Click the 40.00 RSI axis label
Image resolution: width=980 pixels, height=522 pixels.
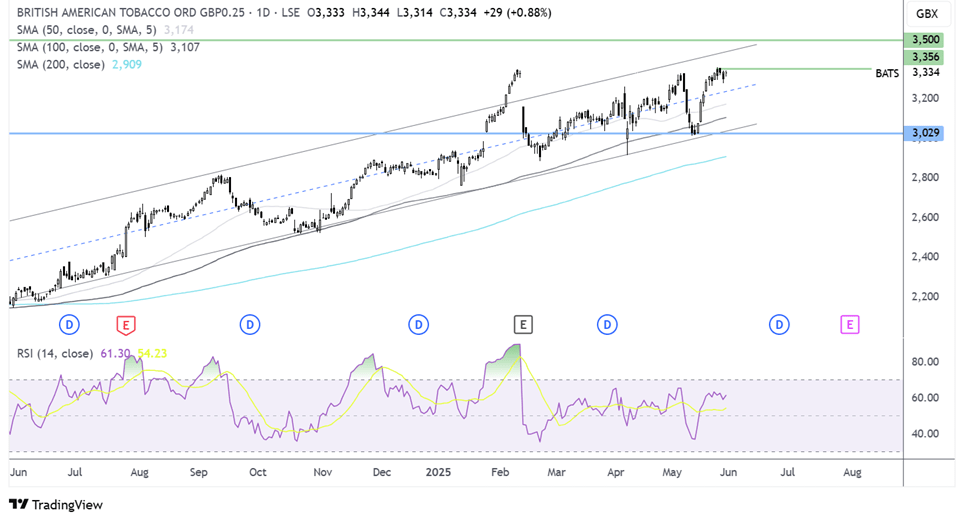coord(925,434)
